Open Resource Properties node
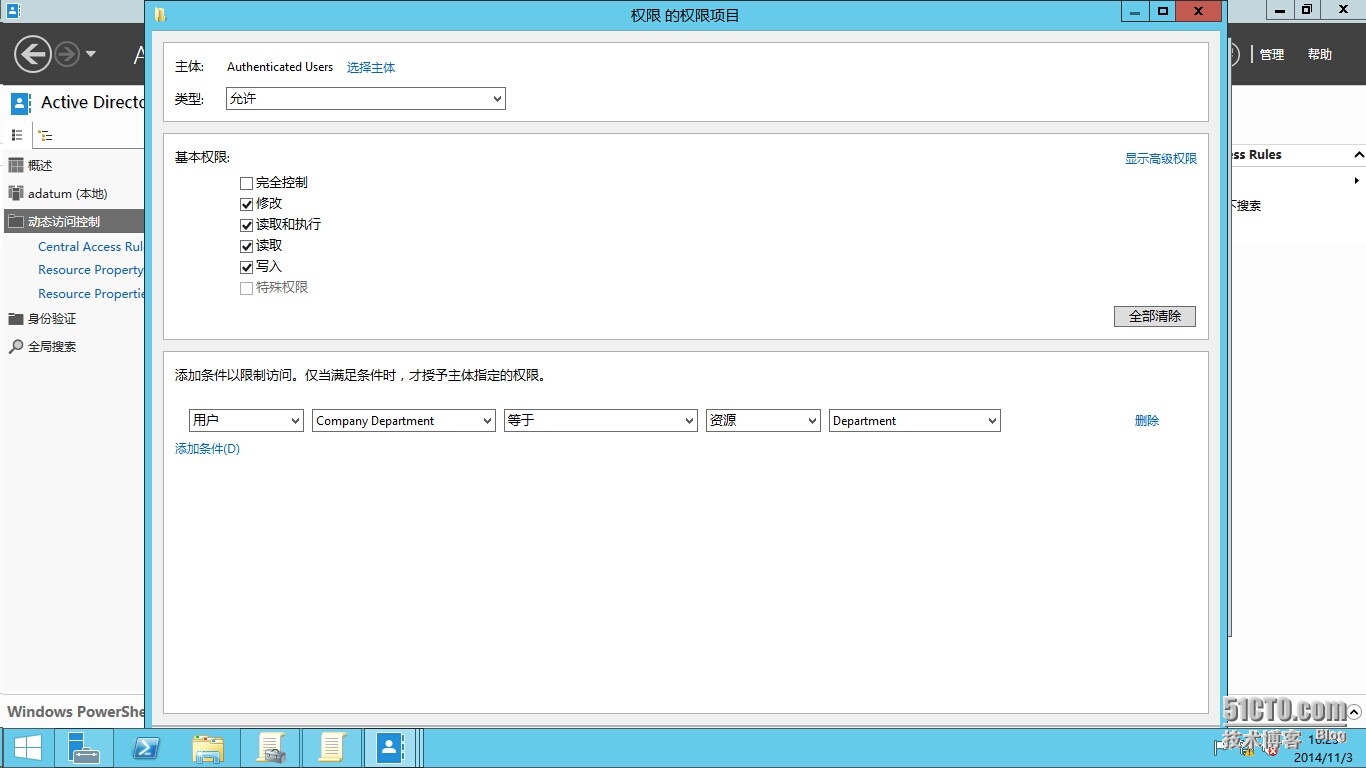1366x768 pixels. click(x=90, y=294)
